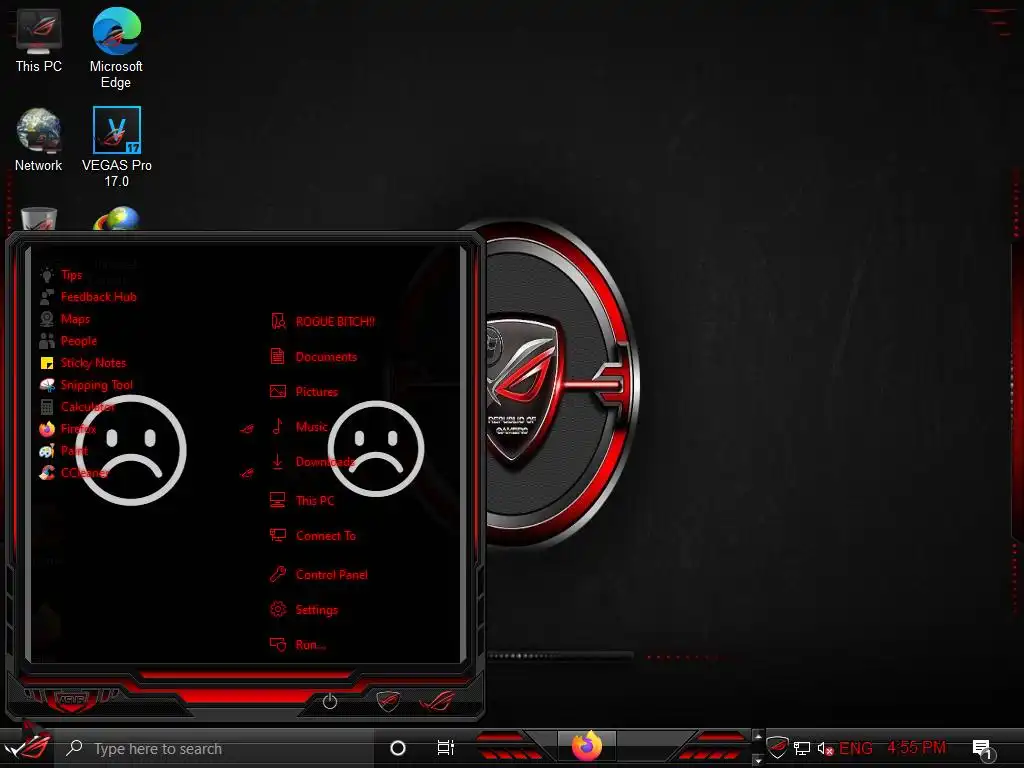Open Tips in start menu
The image size is (1024, 768).
click(71, 275)
